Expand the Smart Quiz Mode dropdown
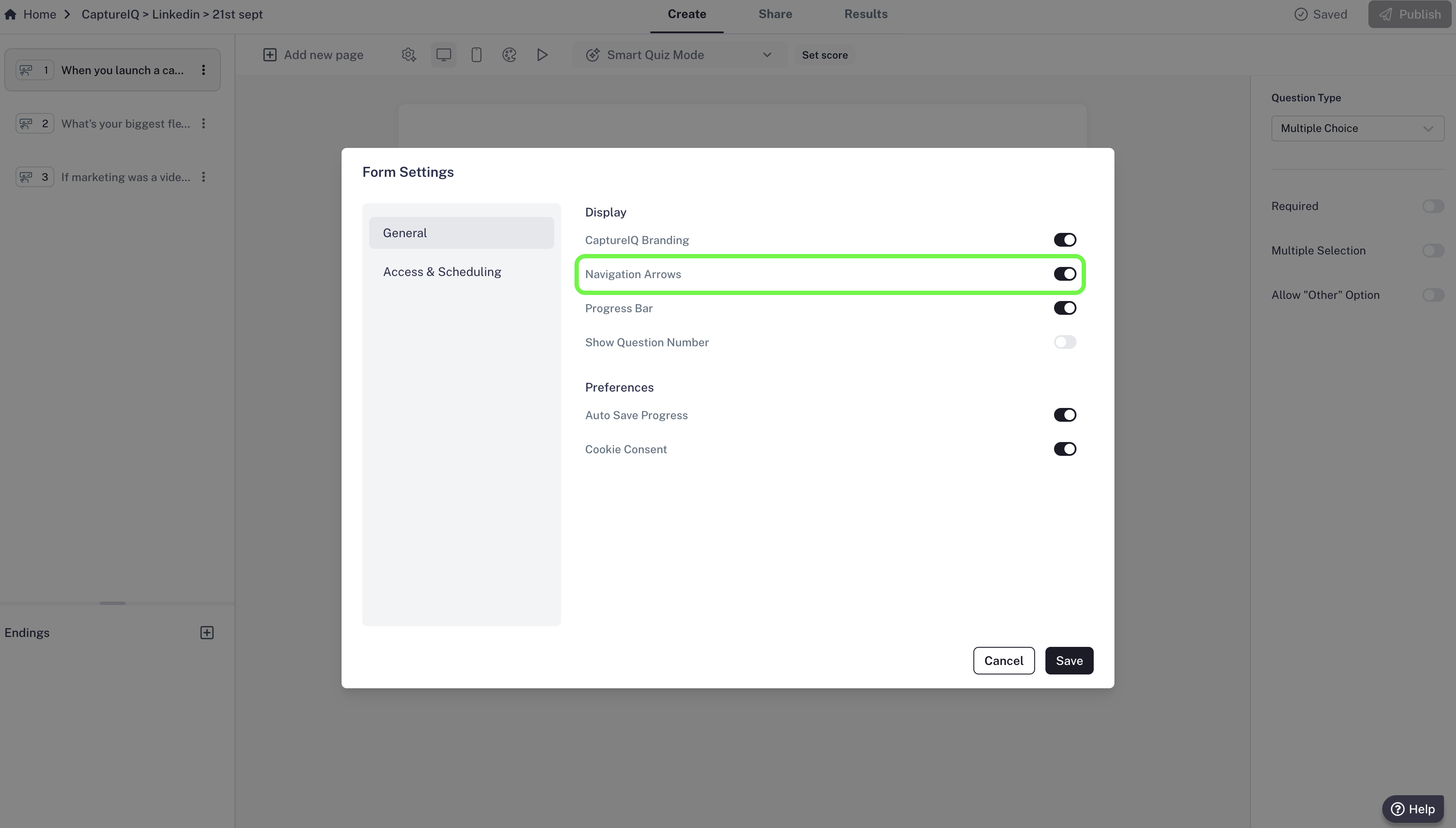1456x828 pixels. tap(679, 55)
